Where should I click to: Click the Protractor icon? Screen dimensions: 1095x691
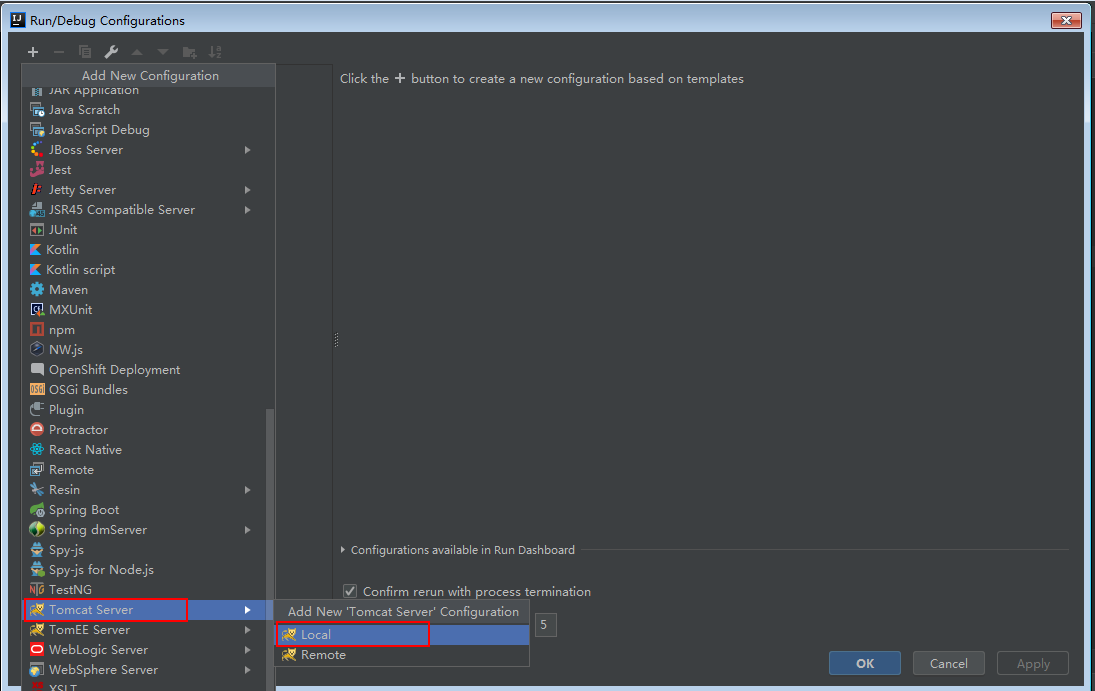point(37,430)
